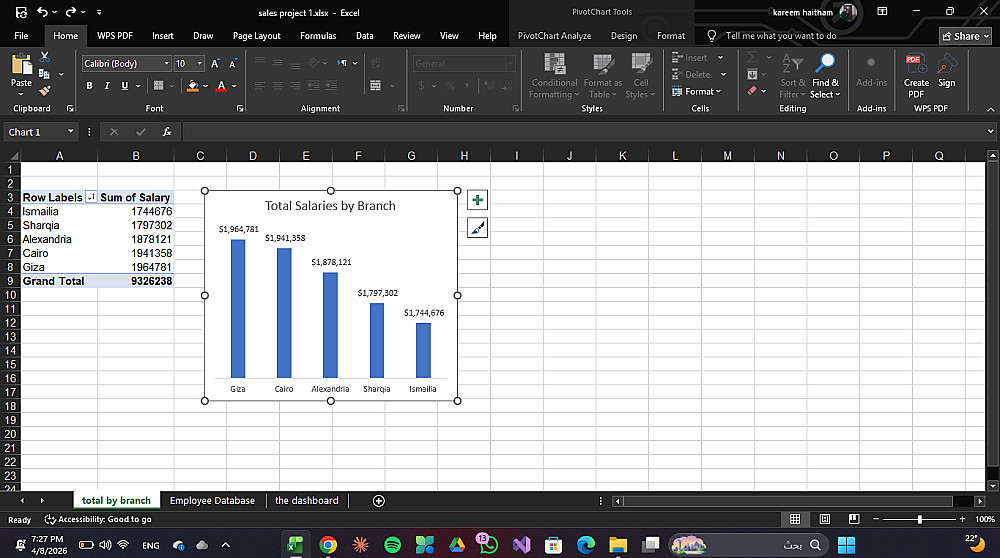1000x558 pixels.
Task: Click the Increase Font Size icon
Action: click(x=215, y=64)
